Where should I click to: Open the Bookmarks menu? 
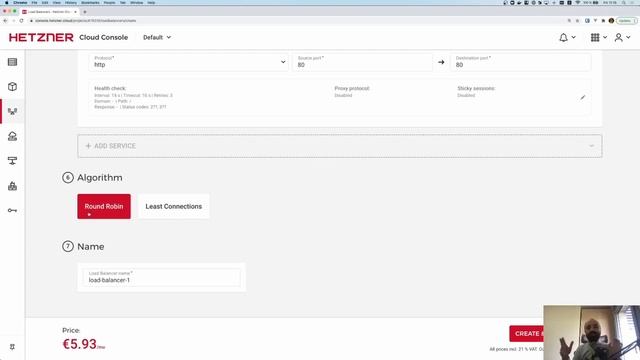click(x=90, y=2)
